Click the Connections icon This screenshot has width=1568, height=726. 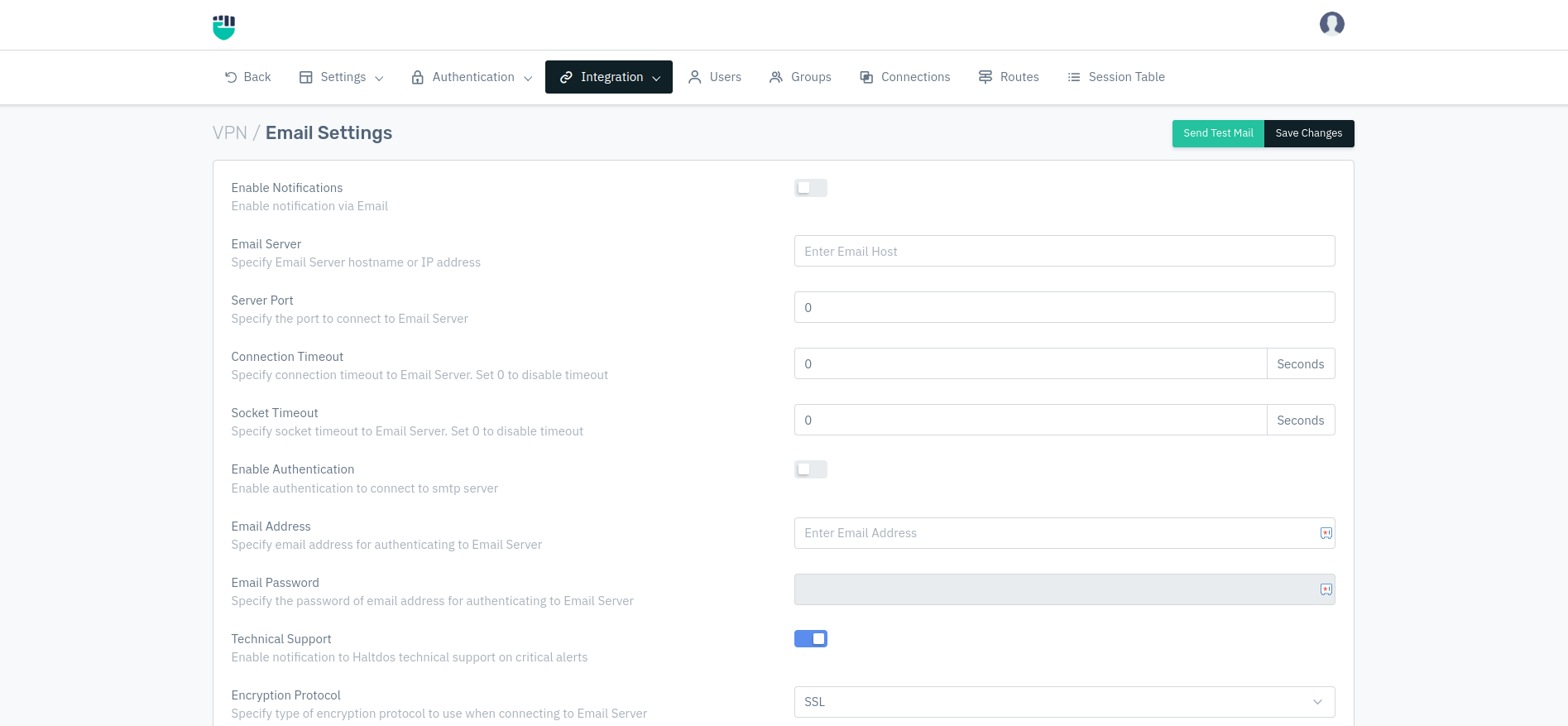click(x=866, y=77)
